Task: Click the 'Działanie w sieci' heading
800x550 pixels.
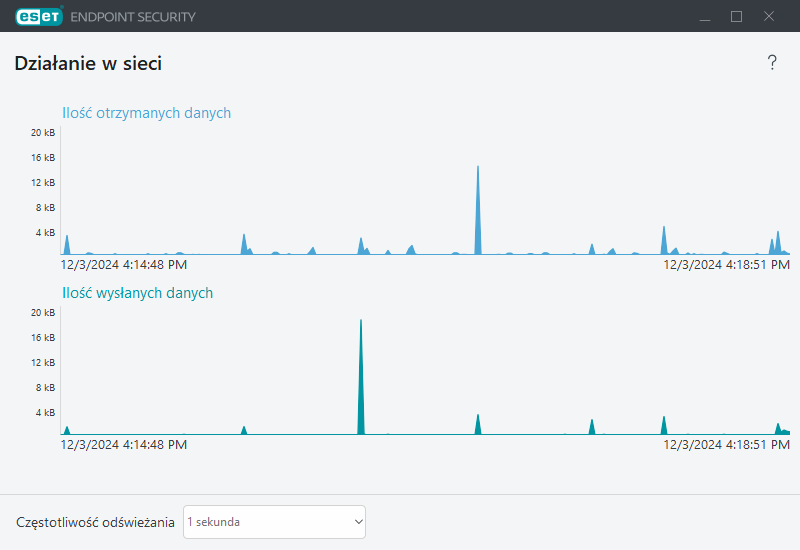Action: click(x=88, y=64)
